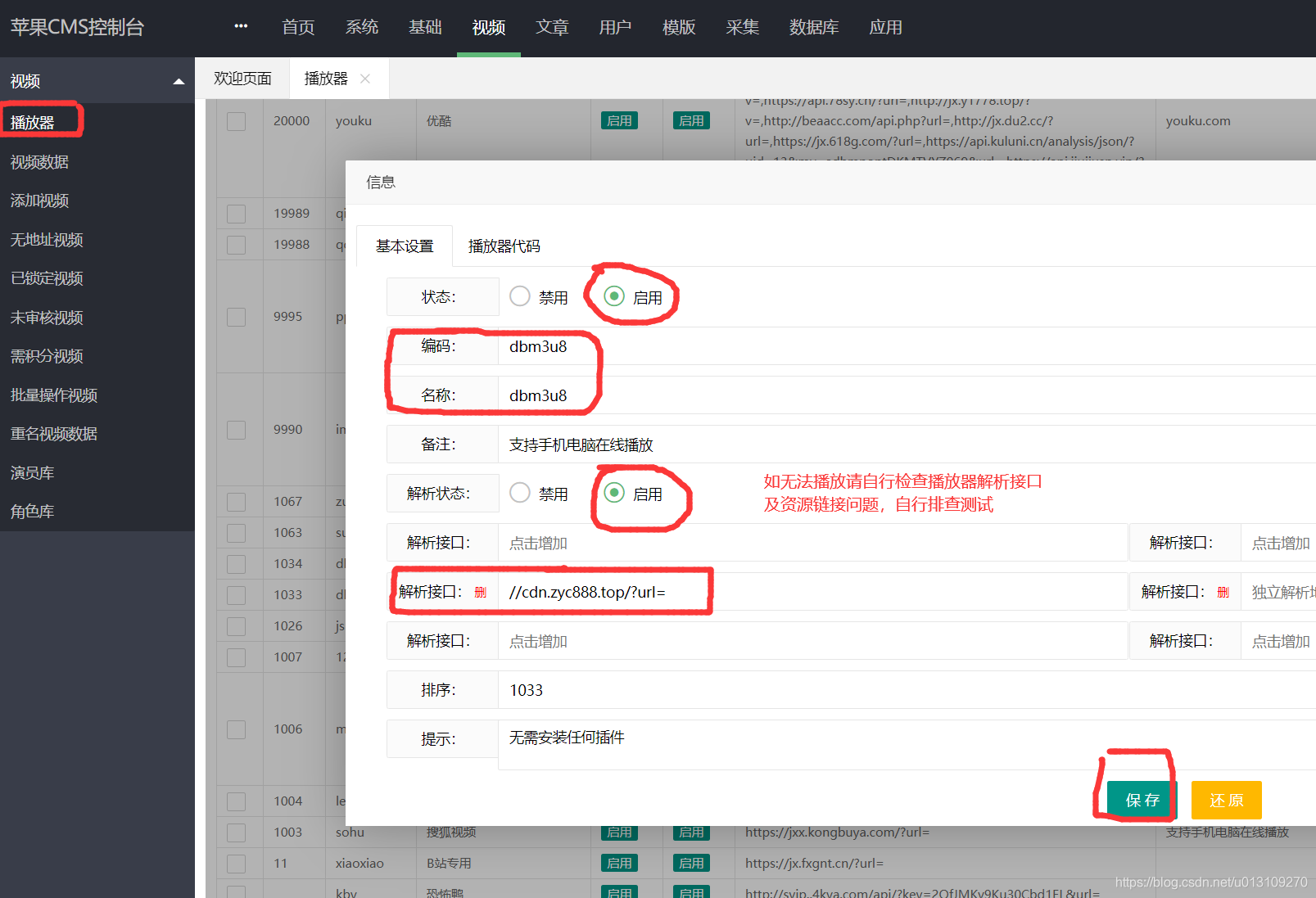
Task: Click the second 启用 badge of youku row
Action: click(691, 120)
